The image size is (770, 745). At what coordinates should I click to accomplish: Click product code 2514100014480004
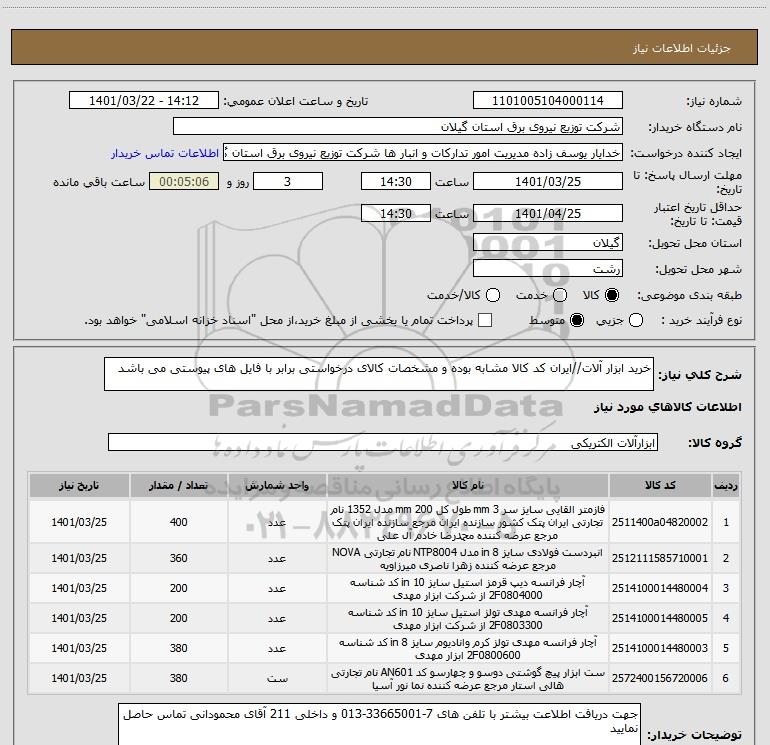(660, 588)
